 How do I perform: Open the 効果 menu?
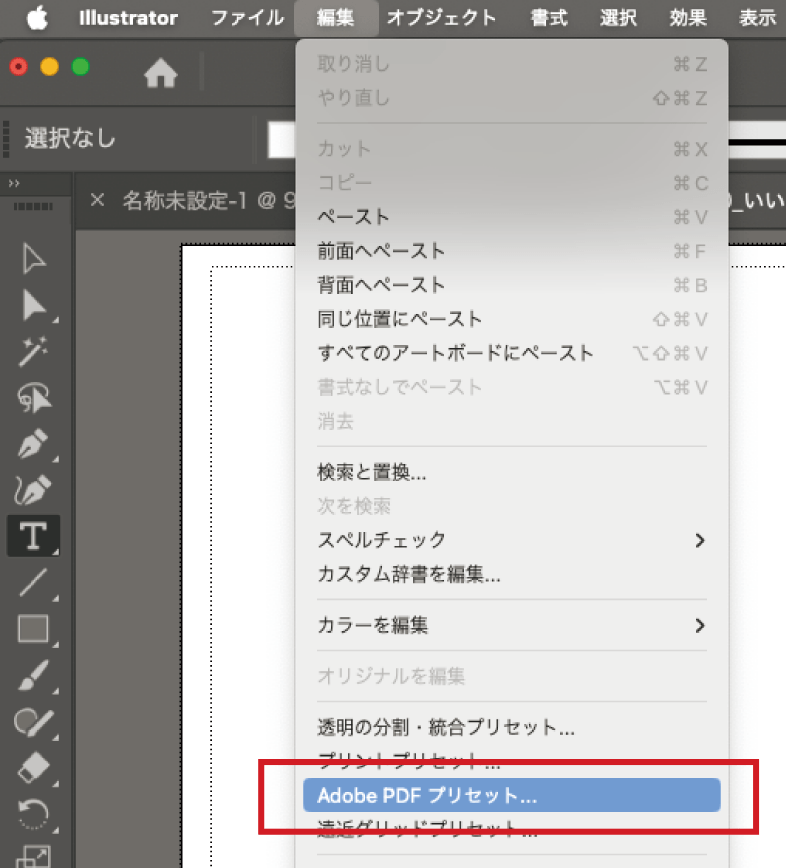point(688,18)
